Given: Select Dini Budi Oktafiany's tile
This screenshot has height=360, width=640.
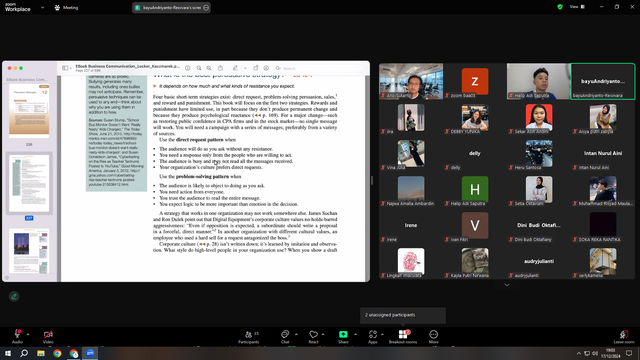Looking at the screenshot, I should point(538,225).
